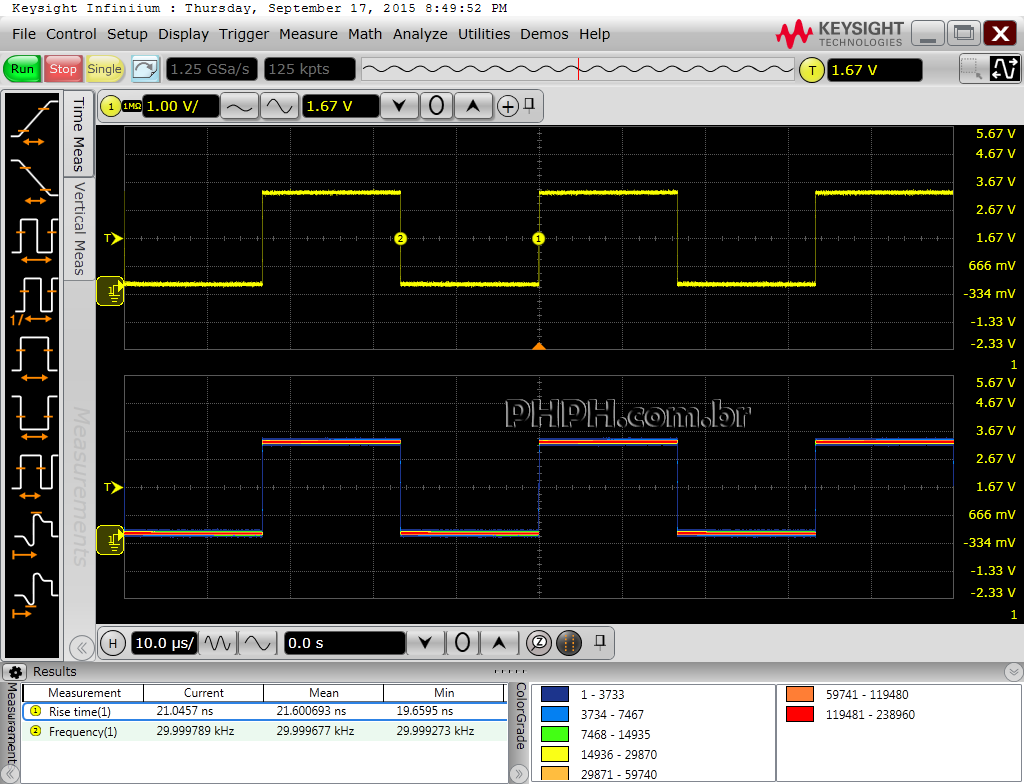Click the red 119481 - 238960 color swatch

tap(800, 714)
